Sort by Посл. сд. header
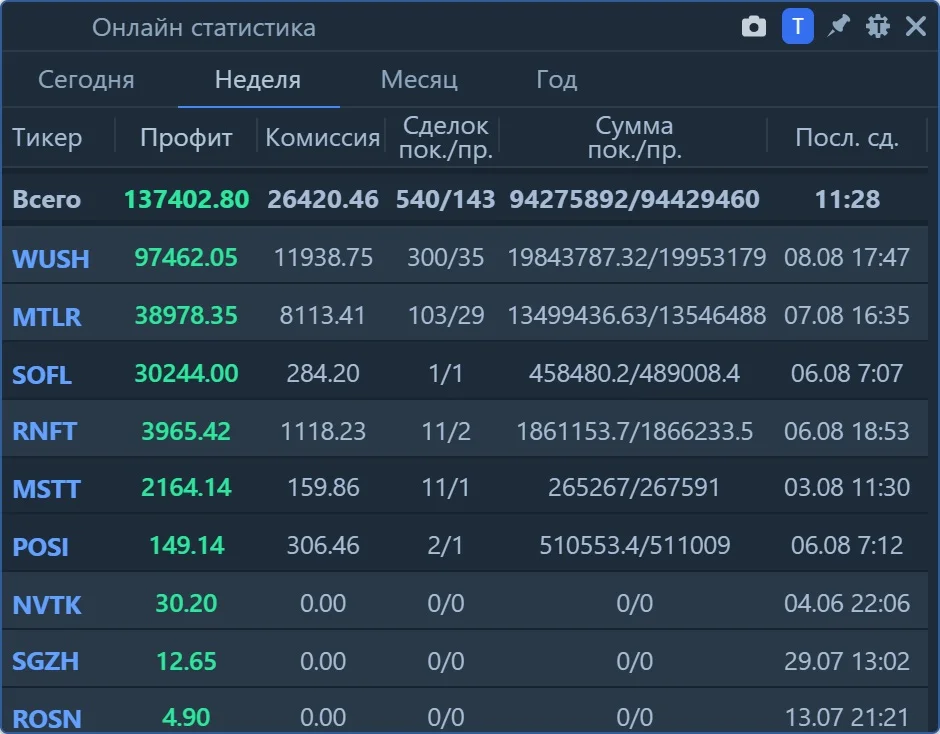The width and height of the screenshot is (940, 734). 846,137
